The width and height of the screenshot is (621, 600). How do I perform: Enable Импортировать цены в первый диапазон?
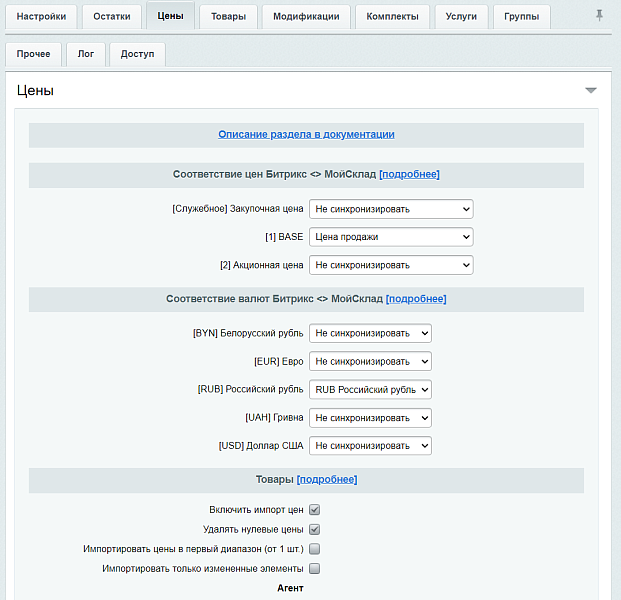point(314,549)
